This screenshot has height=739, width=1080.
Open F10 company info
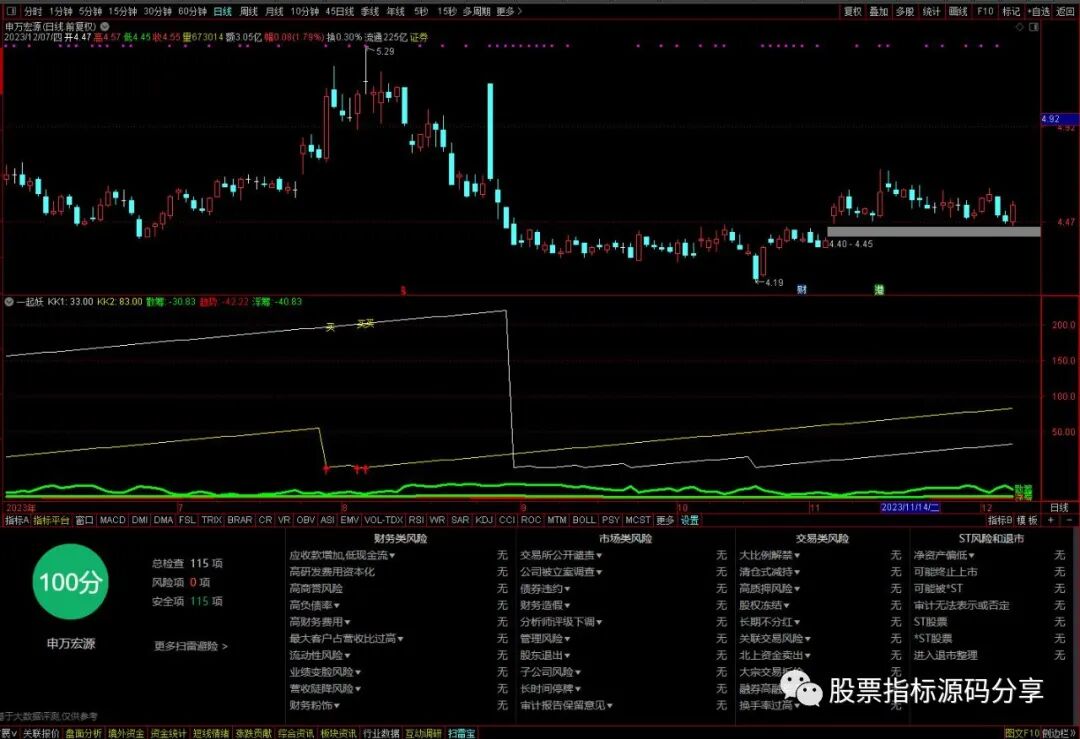click(x=985, y=11)
